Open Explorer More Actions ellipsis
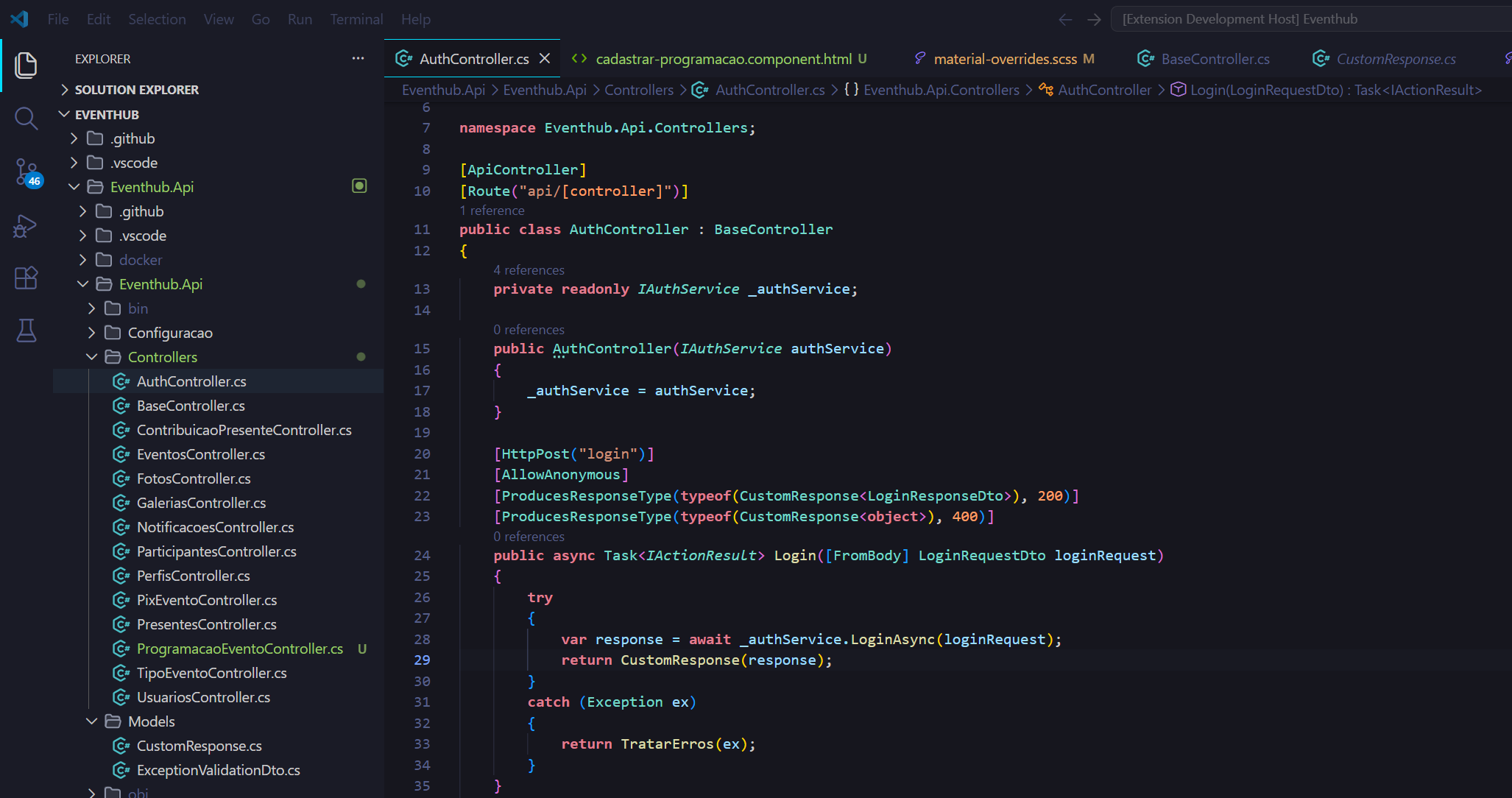Image resolution: width=1512 pixels, height=798 pixels. click(x=358, y=58)
